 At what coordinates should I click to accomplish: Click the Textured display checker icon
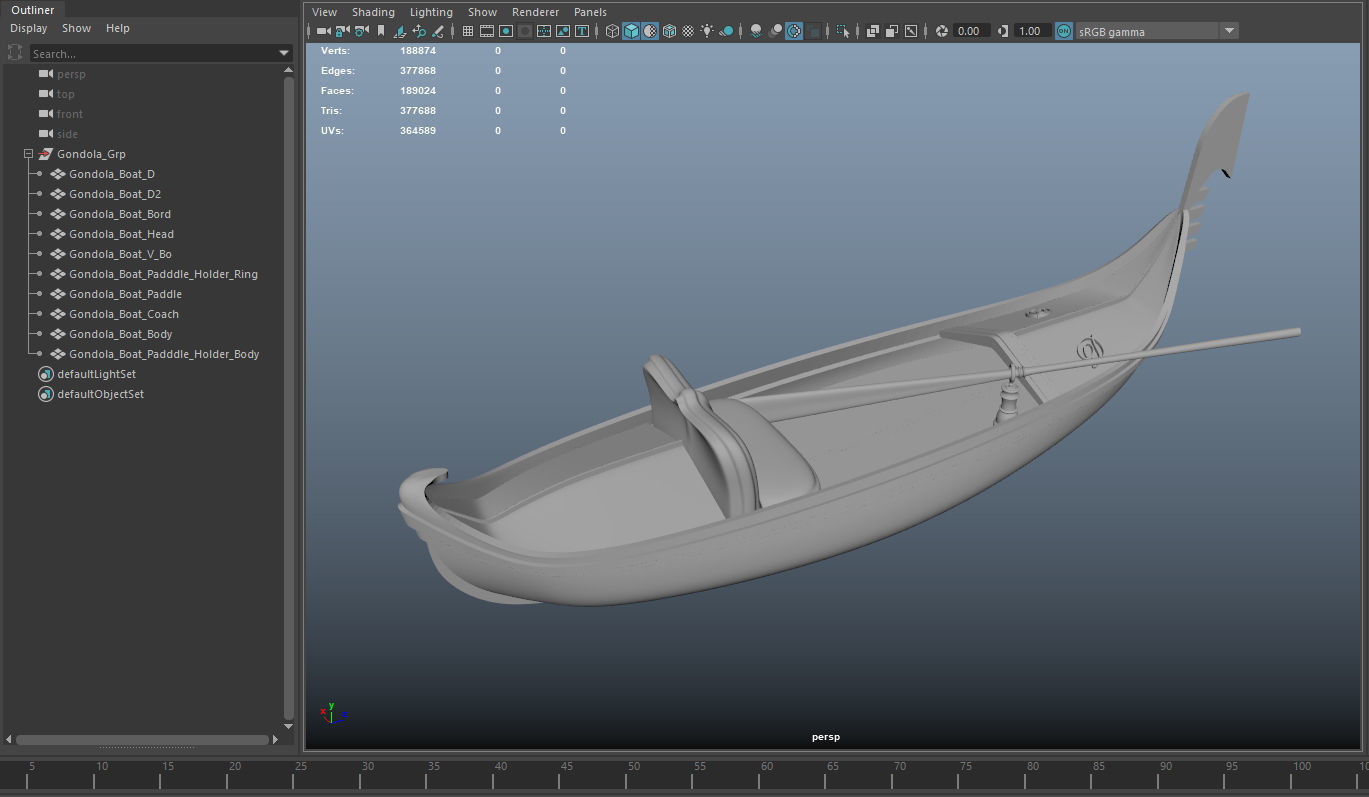click(x=687, y=31)
